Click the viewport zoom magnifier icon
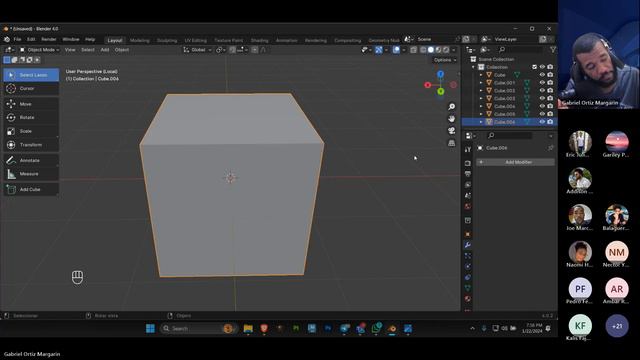The height and width of the screenshot is (360, 640). point(451,107)
